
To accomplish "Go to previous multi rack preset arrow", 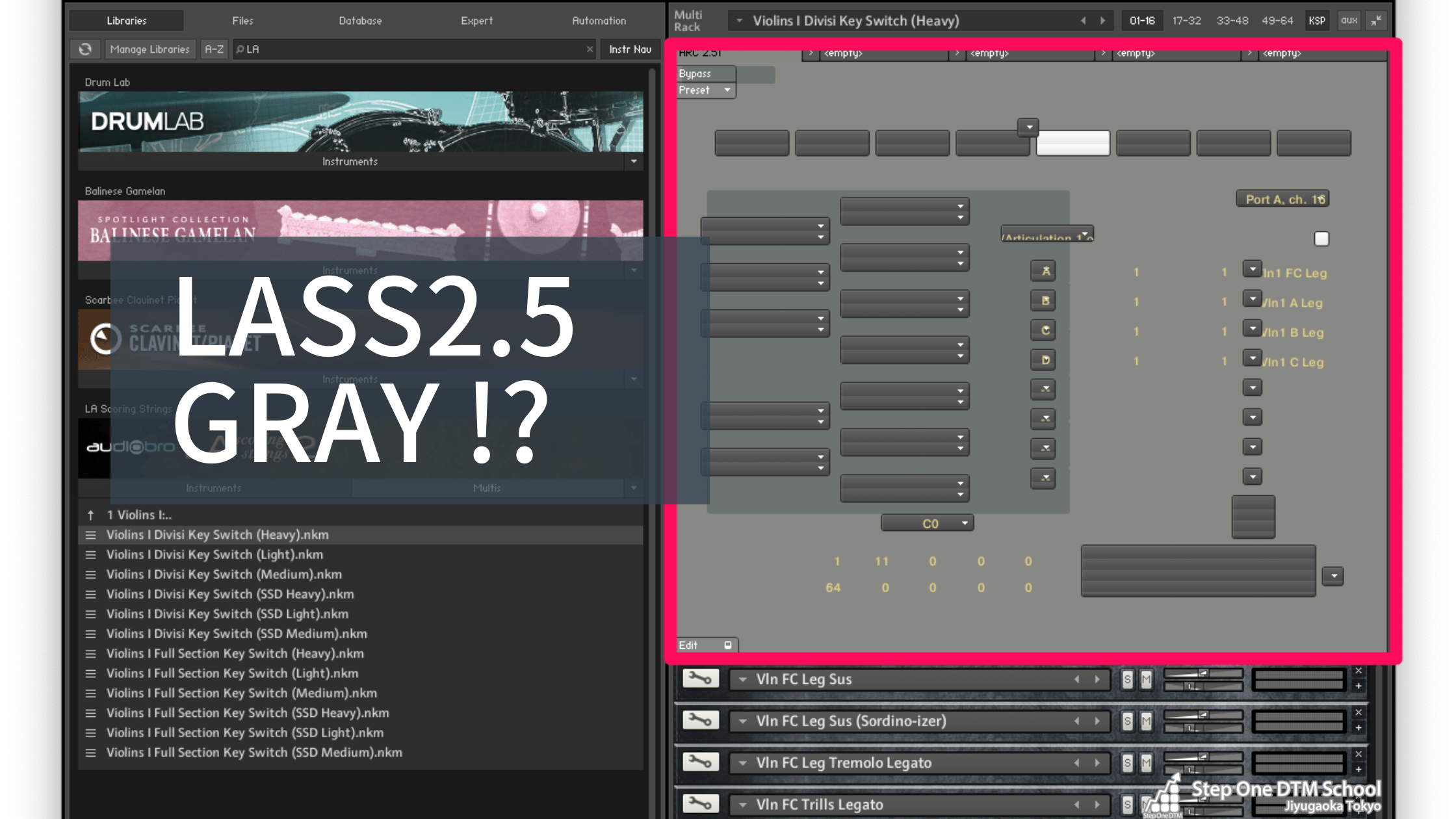I will (x=1083, y=21).
